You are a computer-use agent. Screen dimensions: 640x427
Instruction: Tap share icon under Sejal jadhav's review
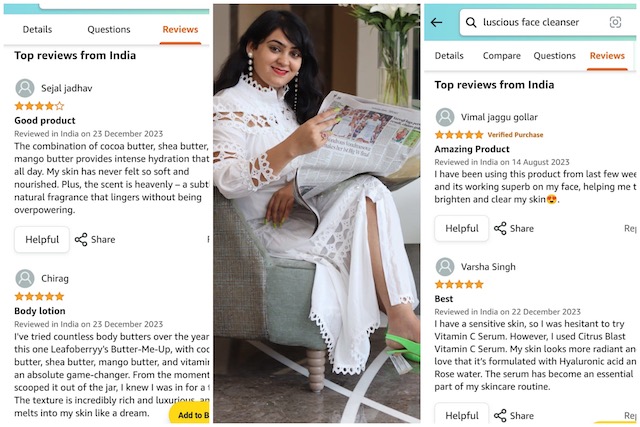(x=81, y=240)
